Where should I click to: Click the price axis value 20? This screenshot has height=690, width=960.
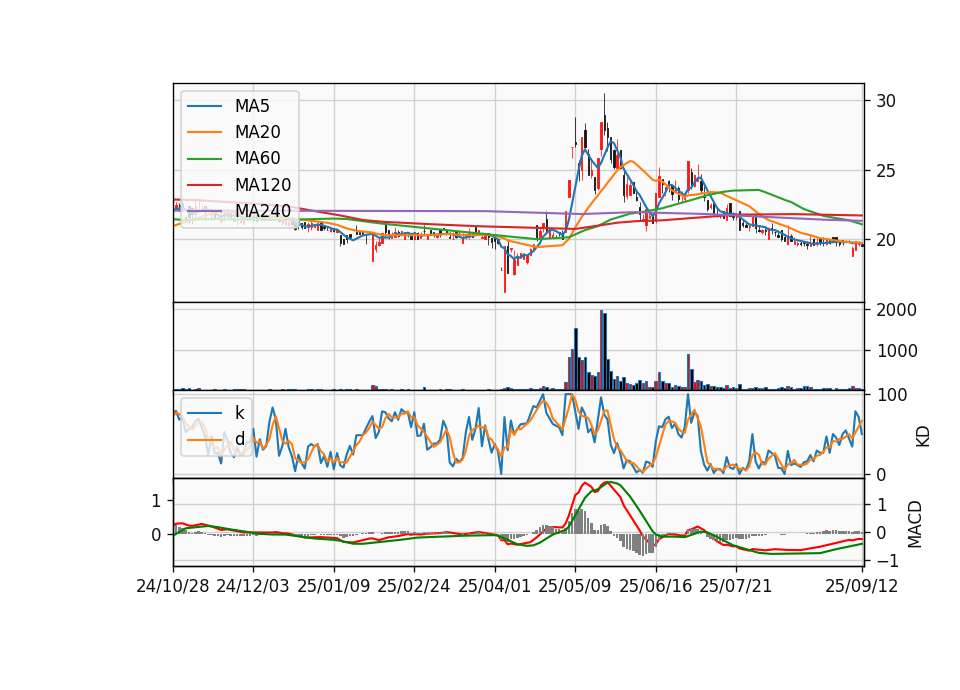(x=886, y=240)
